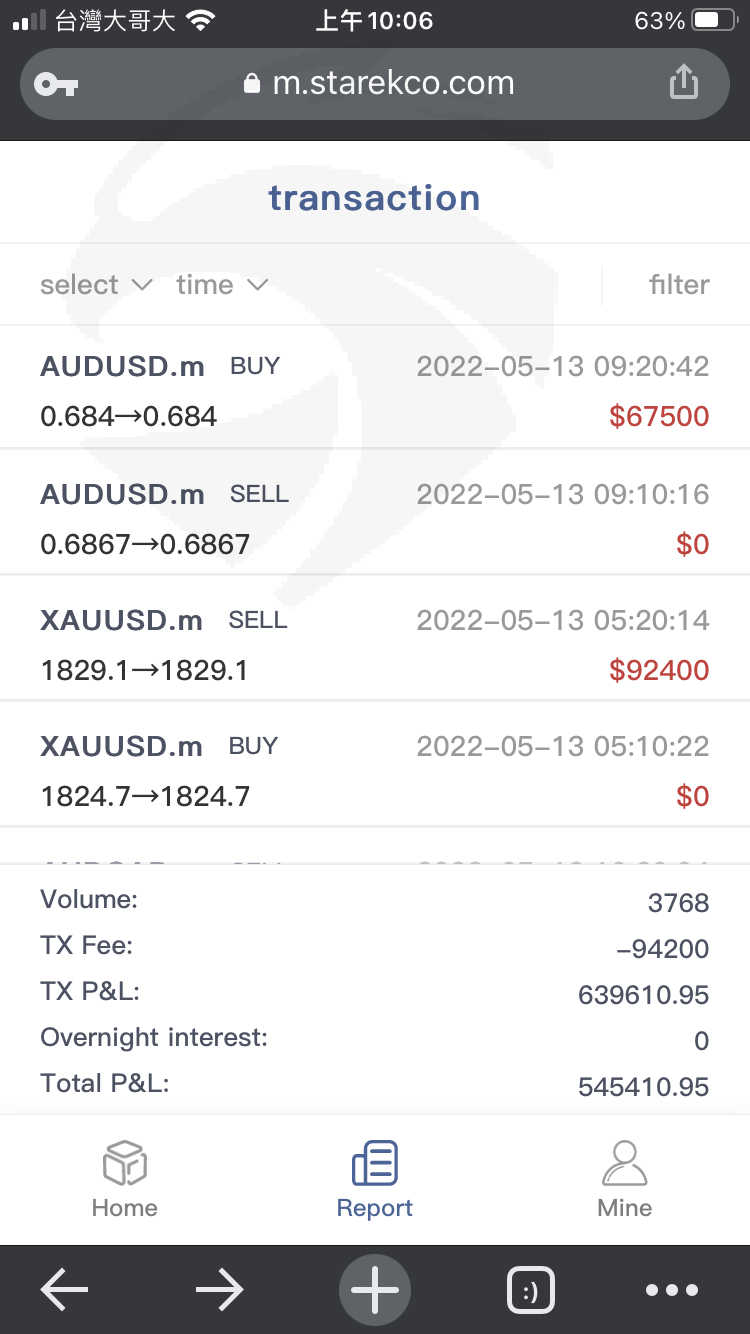Screen dimensions: 750x1334
Task: Tap the VPN key icon
Action: coord(56,84)
